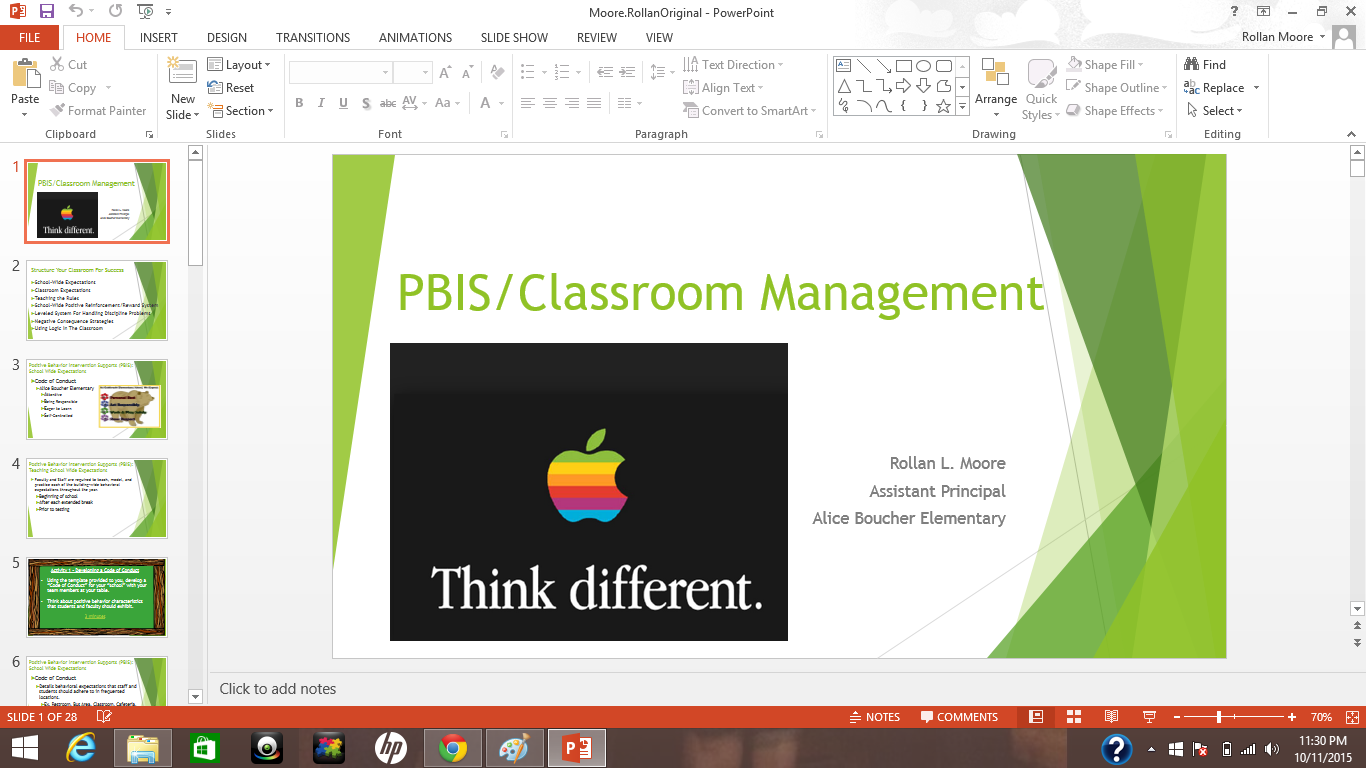Screen dimensions: 1366x768
Task: Click the Reading View icon
Action: coord(1111,717)
